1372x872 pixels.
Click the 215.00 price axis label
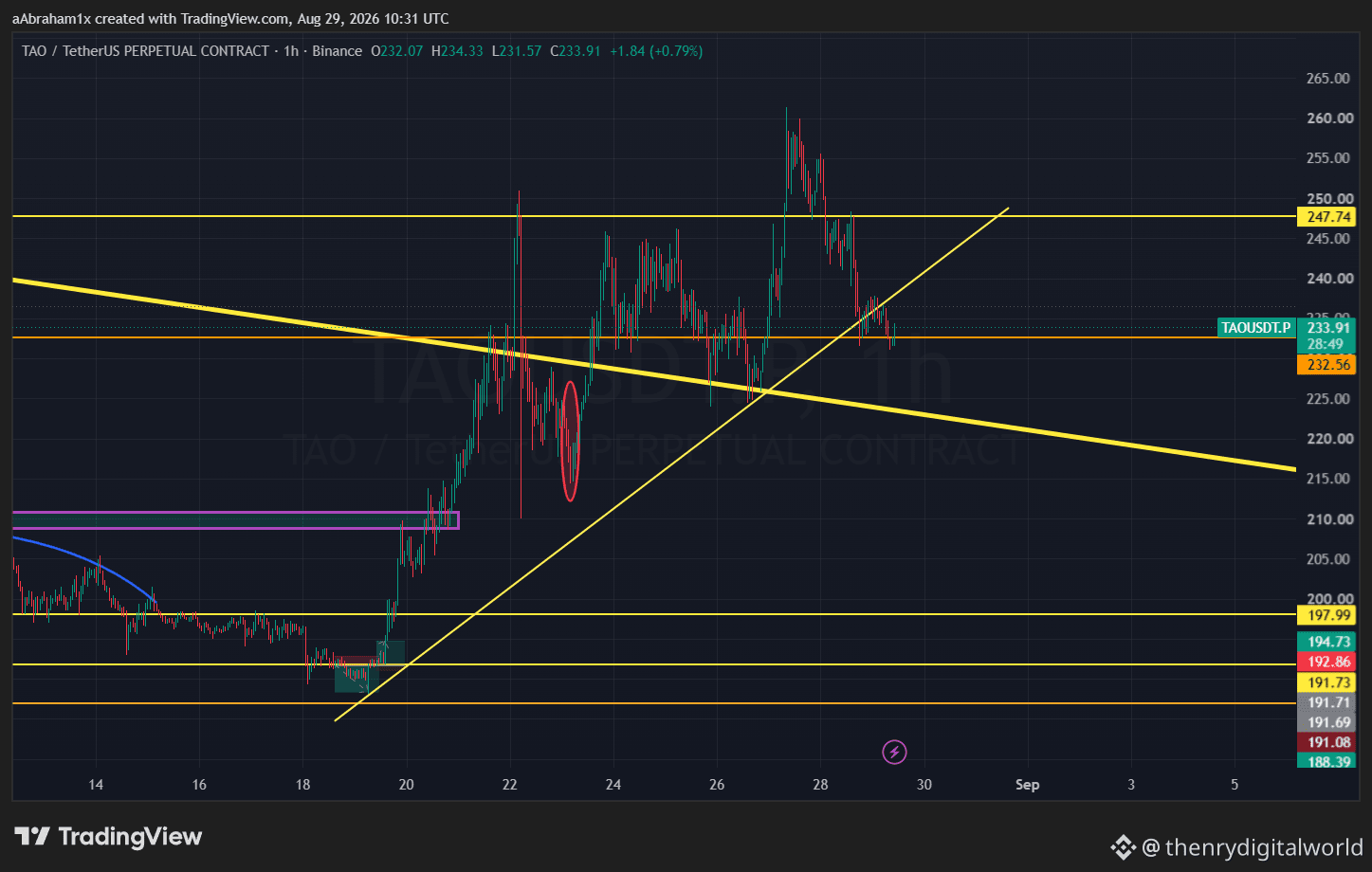tap(1328, 479)
